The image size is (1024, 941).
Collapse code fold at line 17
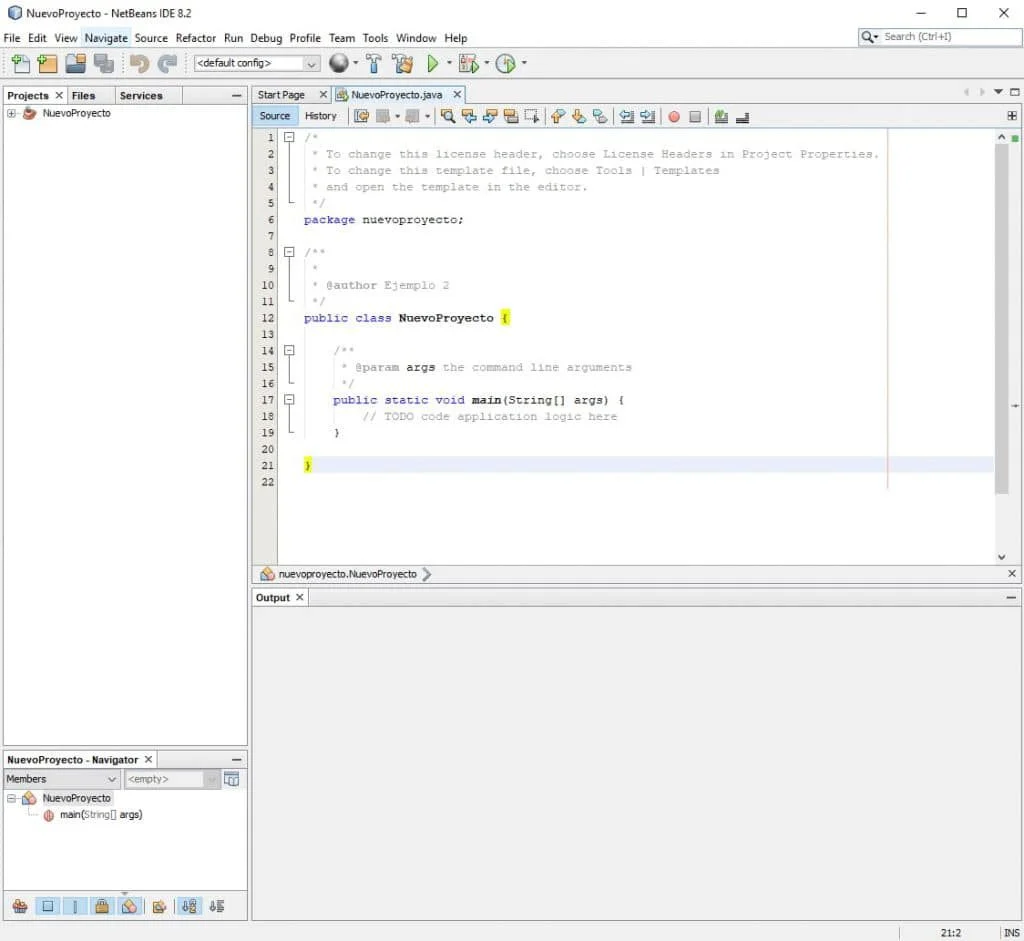(289, 400)
